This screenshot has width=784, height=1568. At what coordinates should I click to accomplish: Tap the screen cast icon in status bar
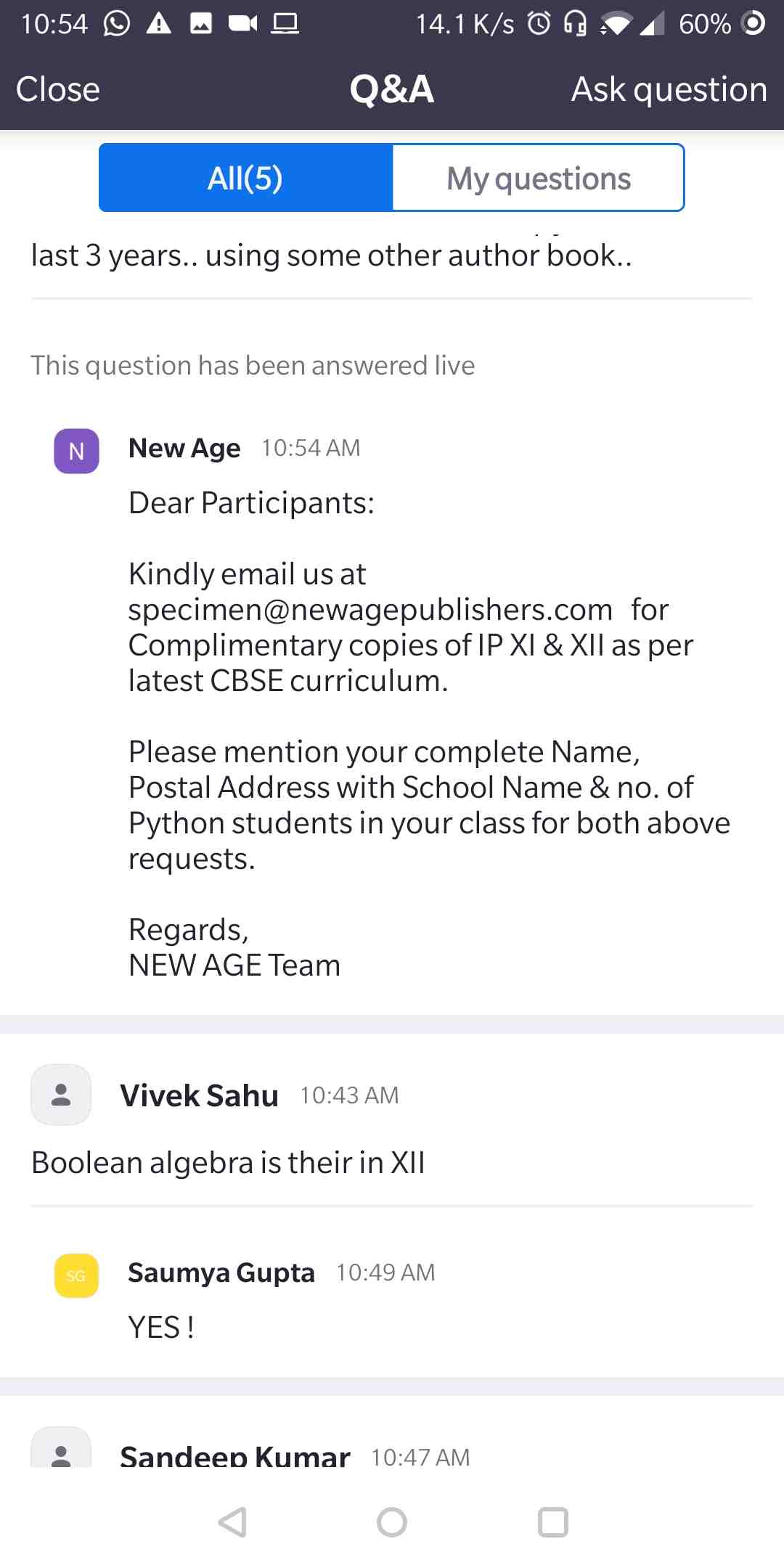tap(285, 24)
